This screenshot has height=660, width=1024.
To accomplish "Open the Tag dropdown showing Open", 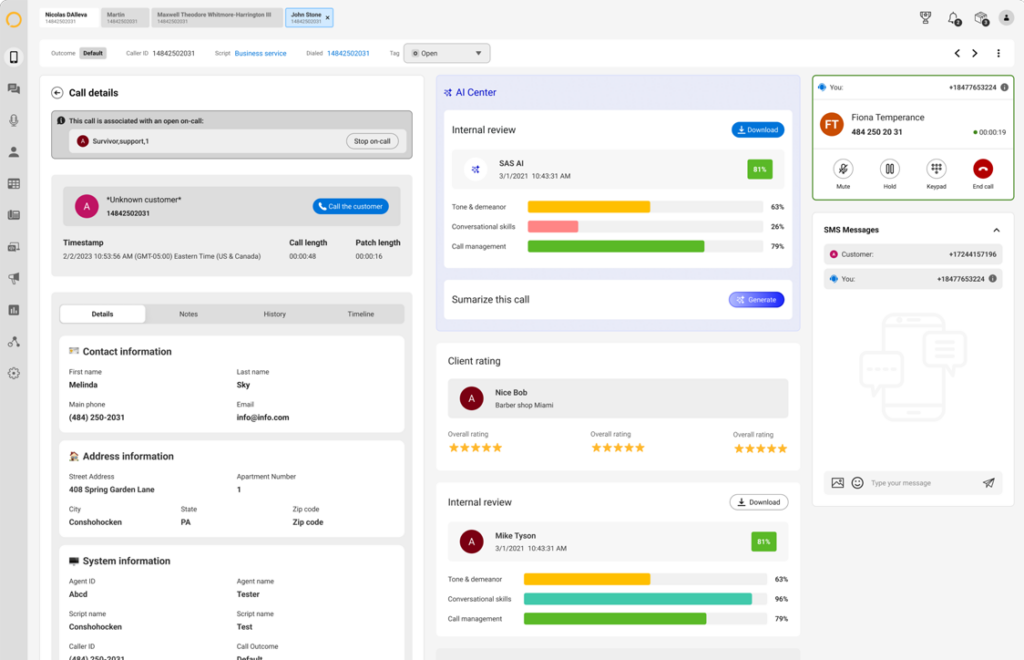I will 447,54.
